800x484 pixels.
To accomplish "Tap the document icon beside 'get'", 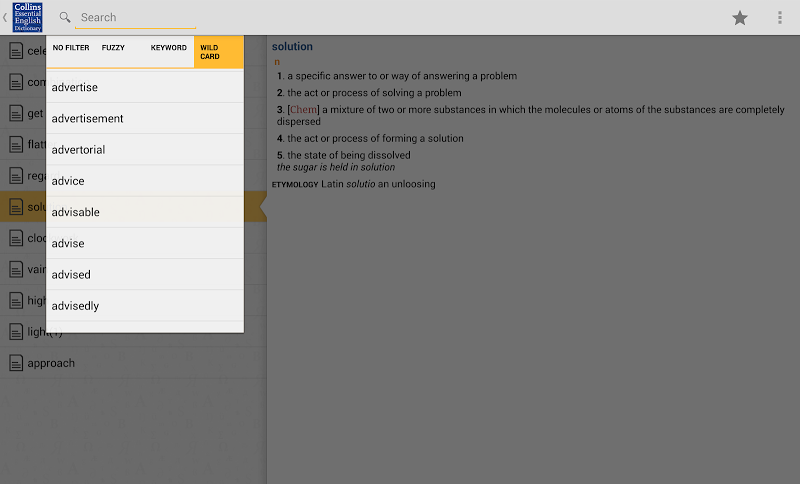I will (x=16, y=113).
